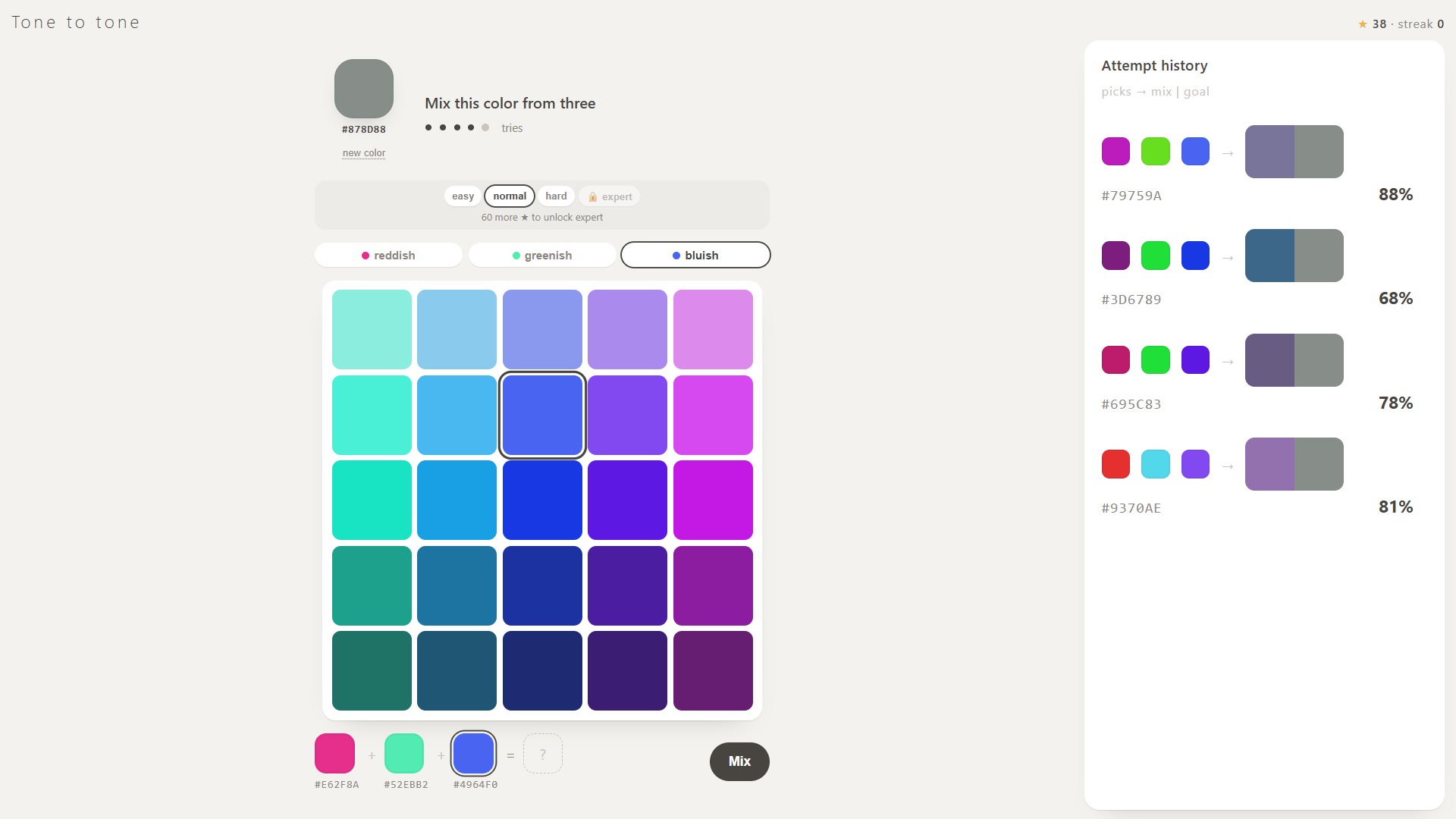Click the blue pick in the 88% attempt
The image size is (1456, 819).
[1195, 152]
